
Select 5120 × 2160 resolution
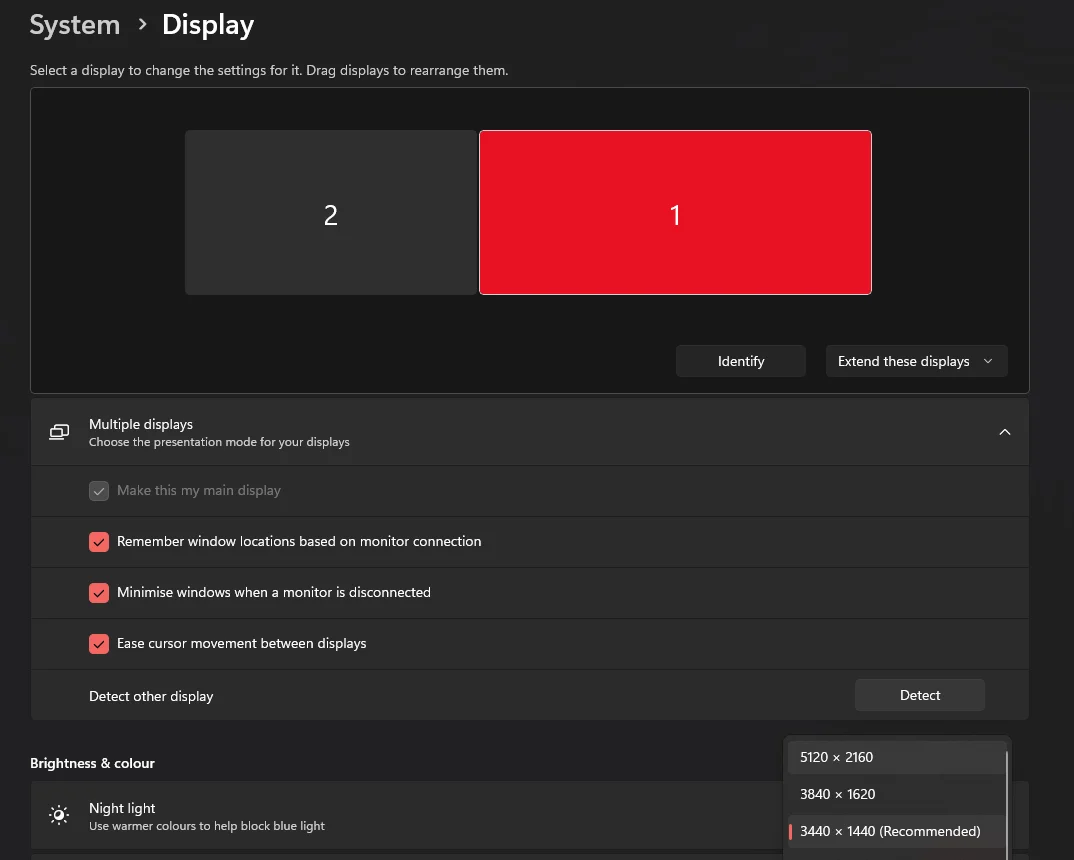[897, 757]
